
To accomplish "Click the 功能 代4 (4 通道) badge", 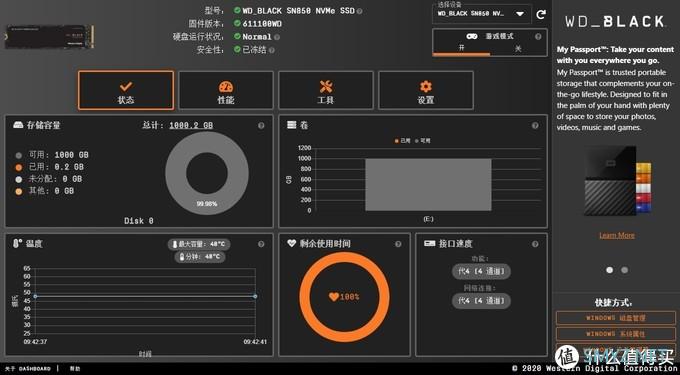I will 481,271.
